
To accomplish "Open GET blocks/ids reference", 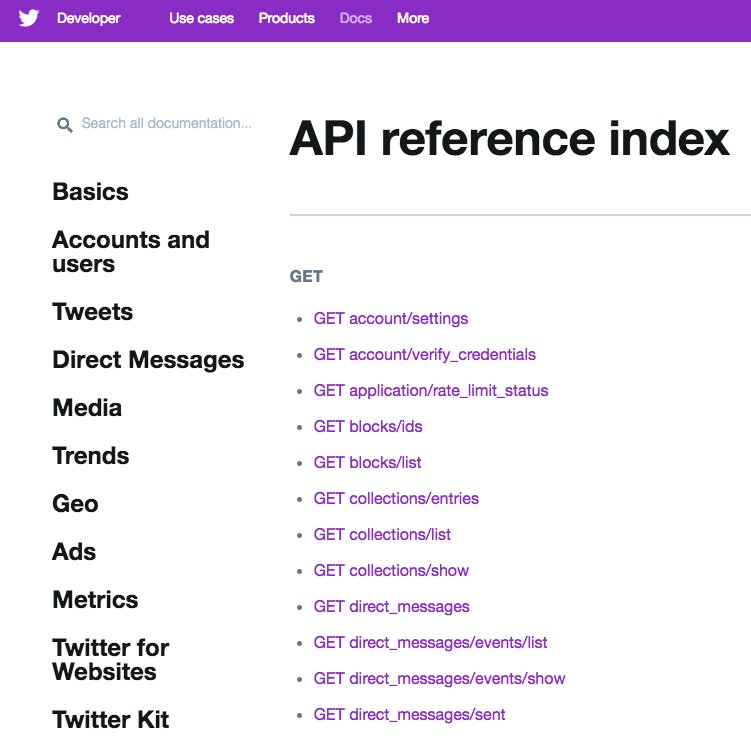I will pyautogui.click(x=368, y=427).
